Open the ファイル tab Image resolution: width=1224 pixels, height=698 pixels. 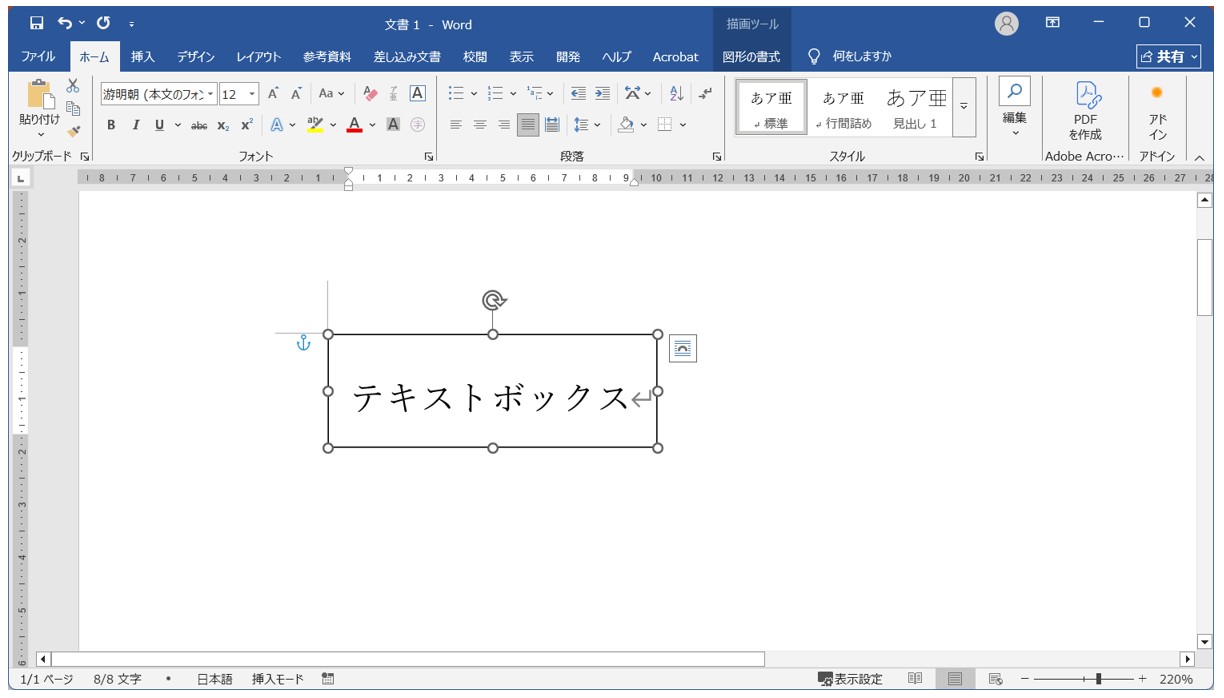(38, 57)
